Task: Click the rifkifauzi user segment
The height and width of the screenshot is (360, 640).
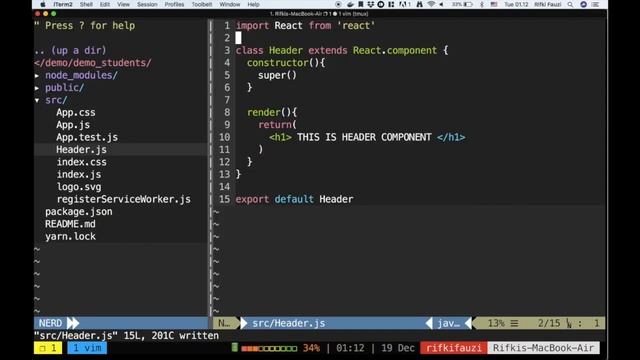Action: 453,348
